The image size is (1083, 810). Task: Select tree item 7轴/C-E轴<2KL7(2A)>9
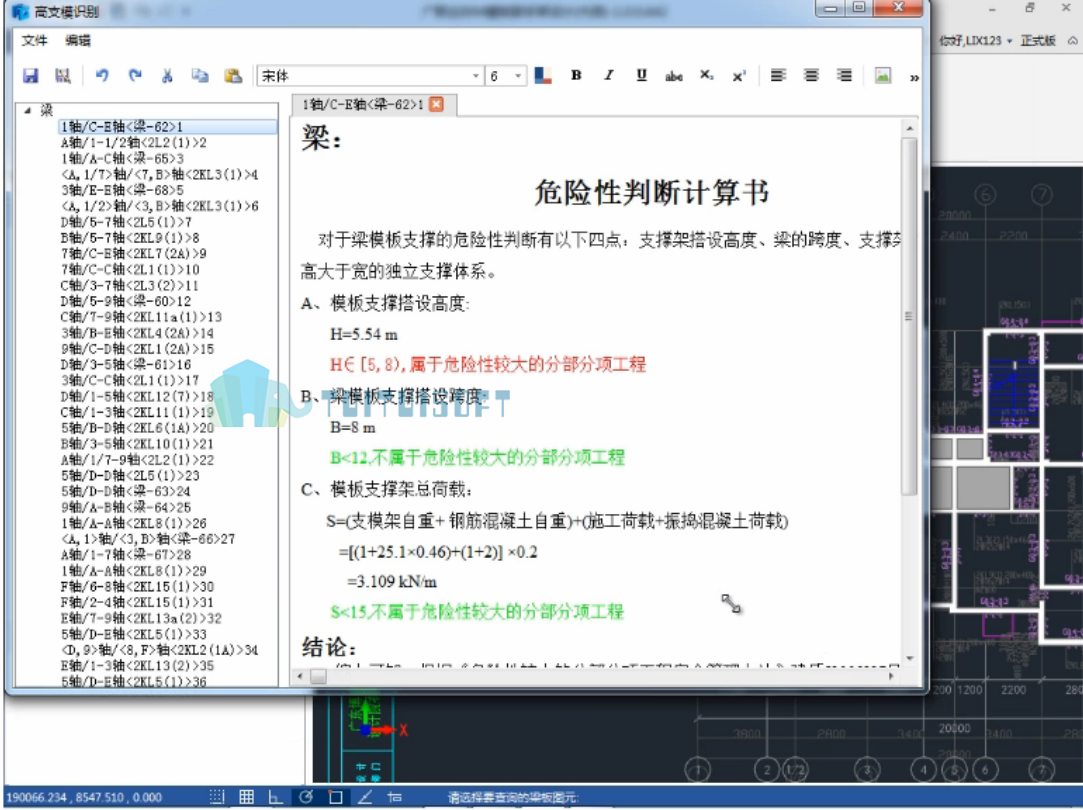133,253
